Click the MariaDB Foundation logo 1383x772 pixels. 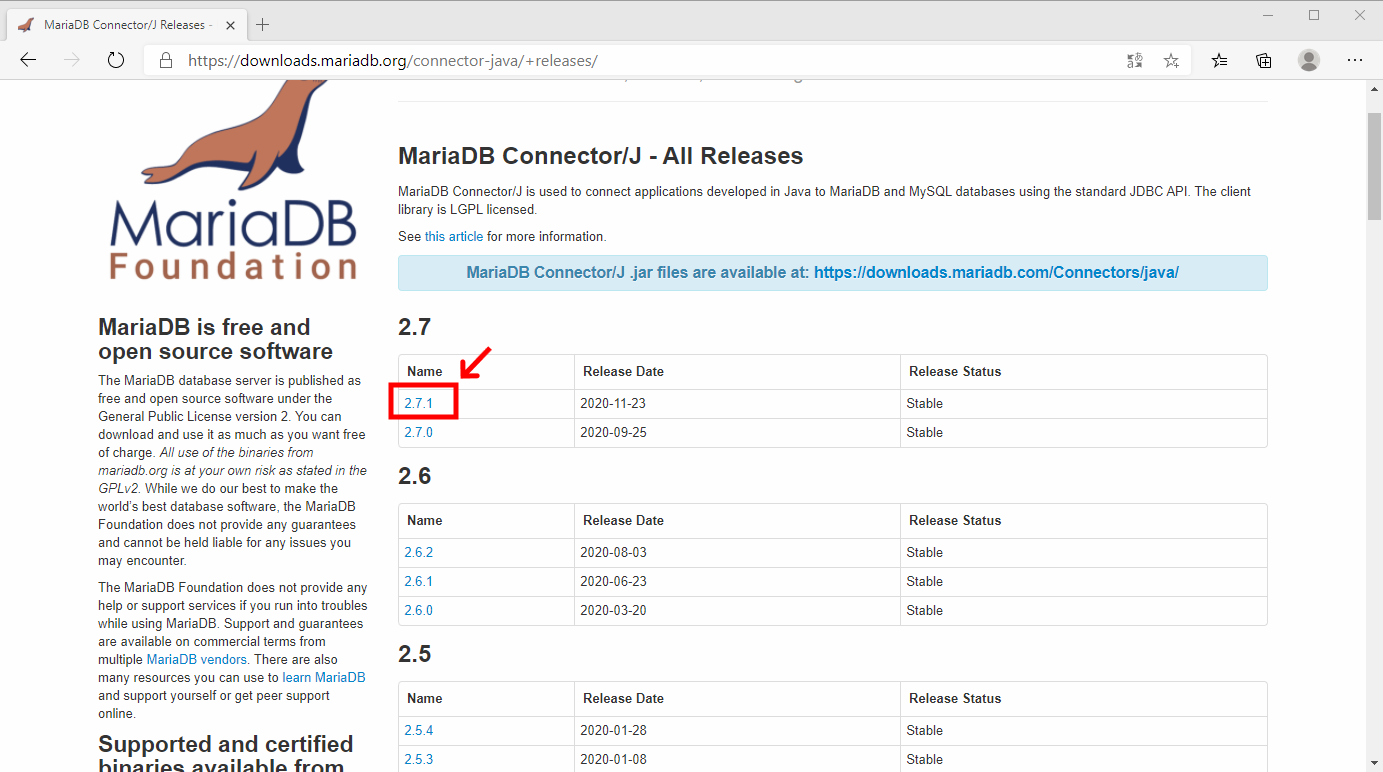pyautogui.click(x=233, y=180)
